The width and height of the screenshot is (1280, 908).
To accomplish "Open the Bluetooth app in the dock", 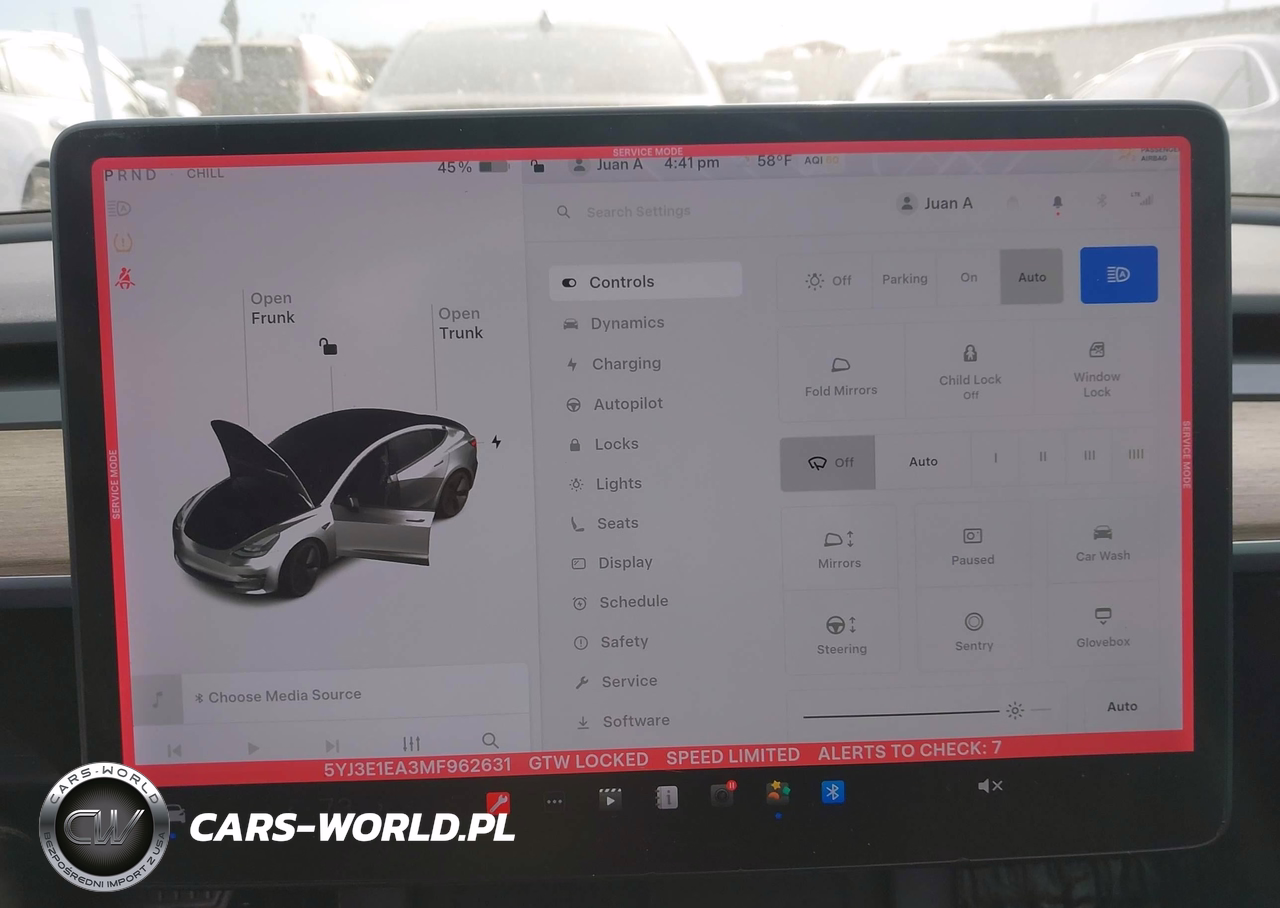I will pyautogui.click(x=832, y=793).
